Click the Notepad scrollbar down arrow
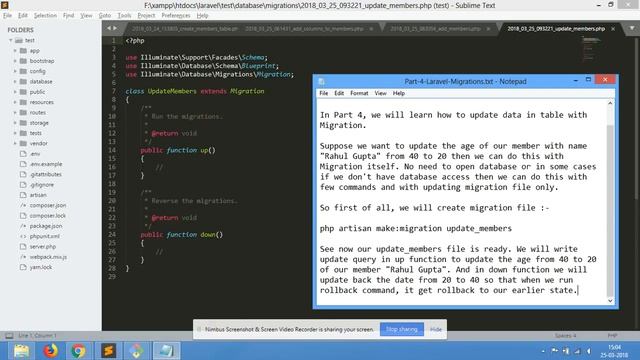 [610, 300]
